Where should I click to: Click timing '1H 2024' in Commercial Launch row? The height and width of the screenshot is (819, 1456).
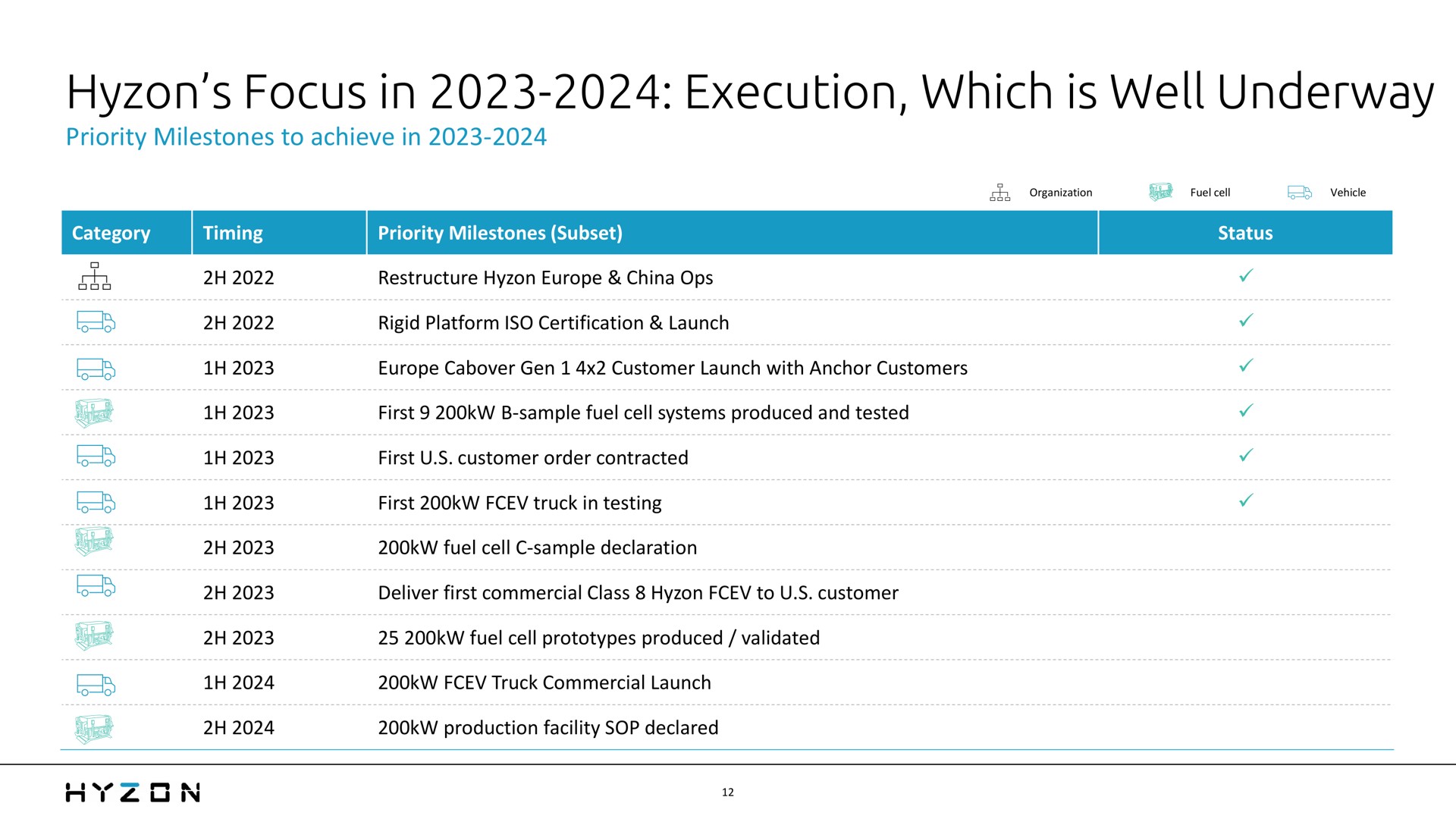click(238, 682)
